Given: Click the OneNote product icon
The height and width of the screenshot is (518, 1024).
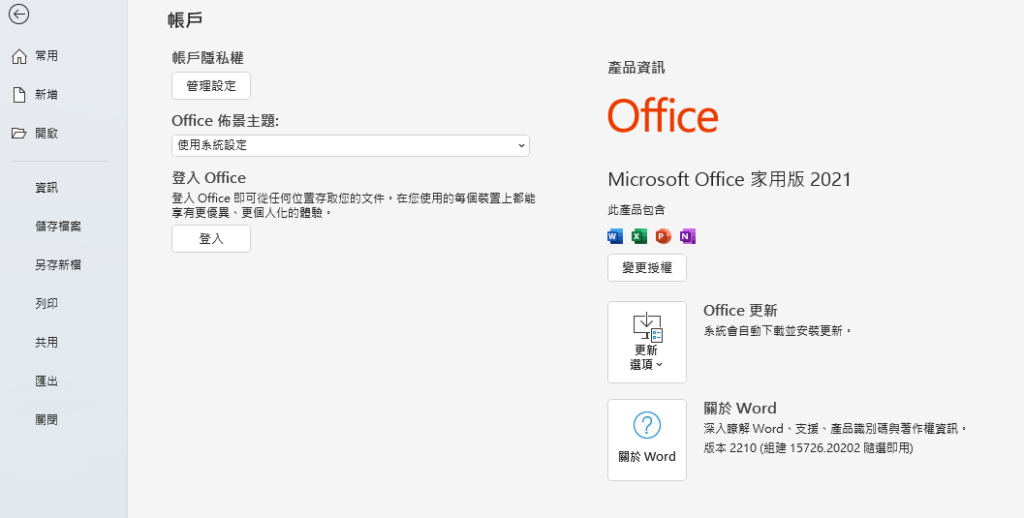Looking at the screenshot, I should pos(688,236).
